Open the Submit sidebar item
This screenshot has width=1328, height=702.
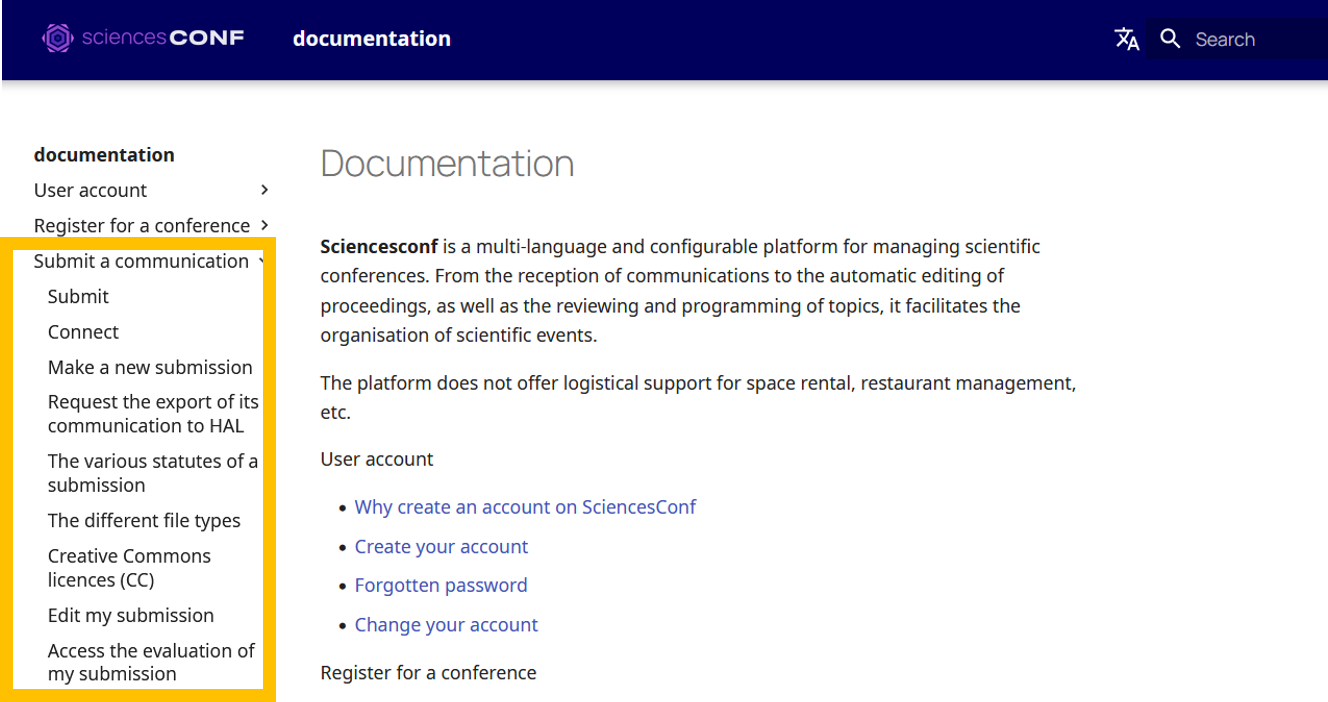pyautogui.click(x=78, y=296)
